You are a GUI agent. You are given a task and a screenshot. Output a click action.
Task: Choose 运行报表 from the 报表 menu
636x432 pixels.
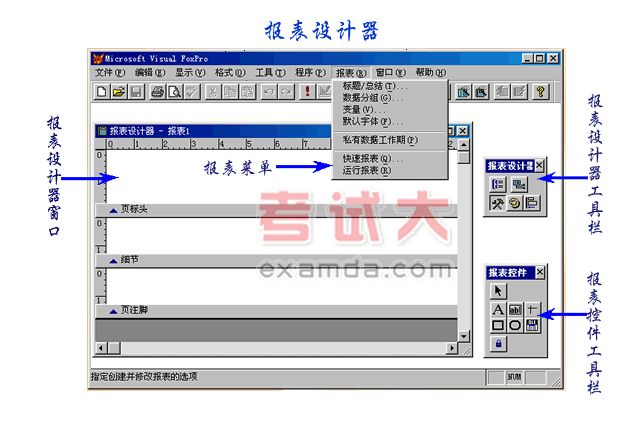pos(390,170)
